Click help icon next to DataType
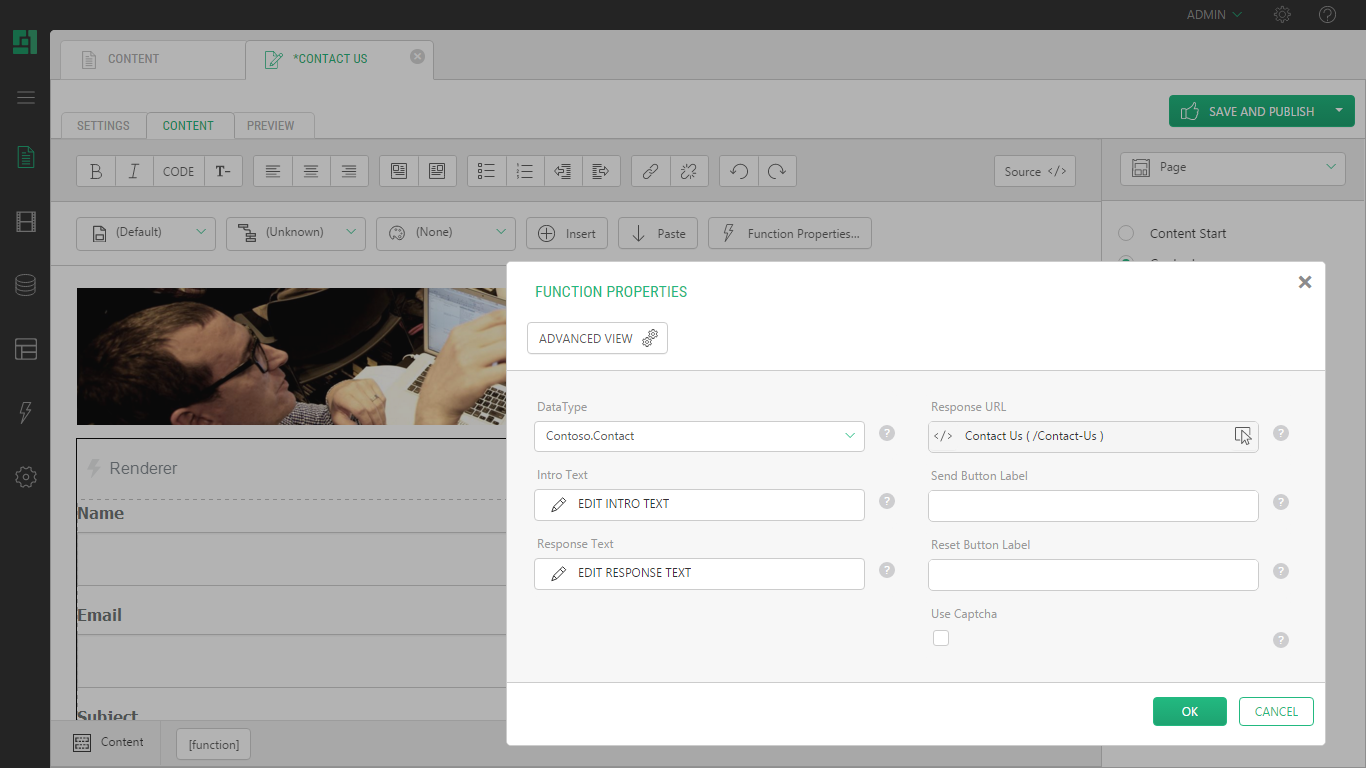1366x768 pixels. pyautogui.click(x=886, y=433)
